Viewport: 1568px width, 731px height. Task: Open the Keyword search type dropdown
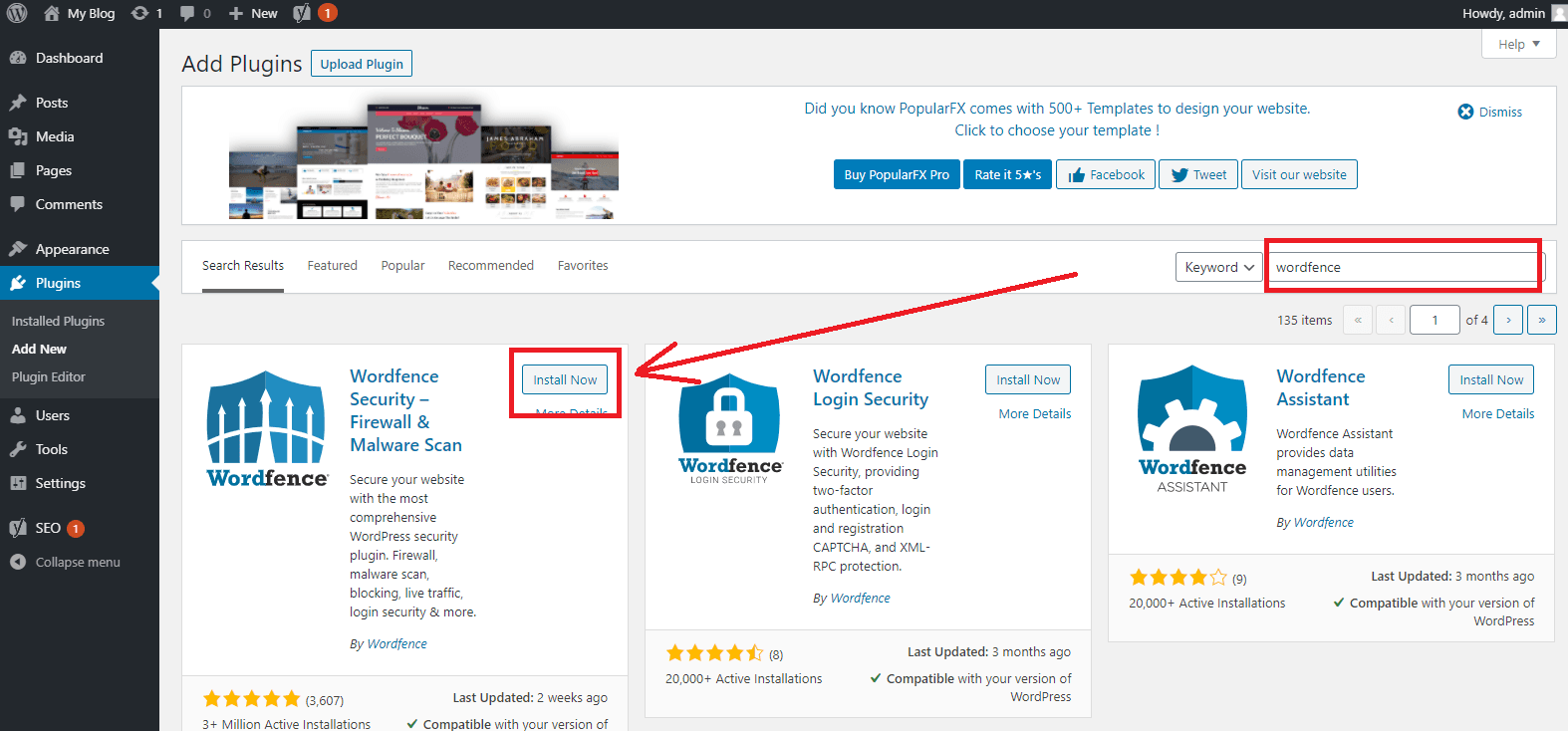(1219, 267)
